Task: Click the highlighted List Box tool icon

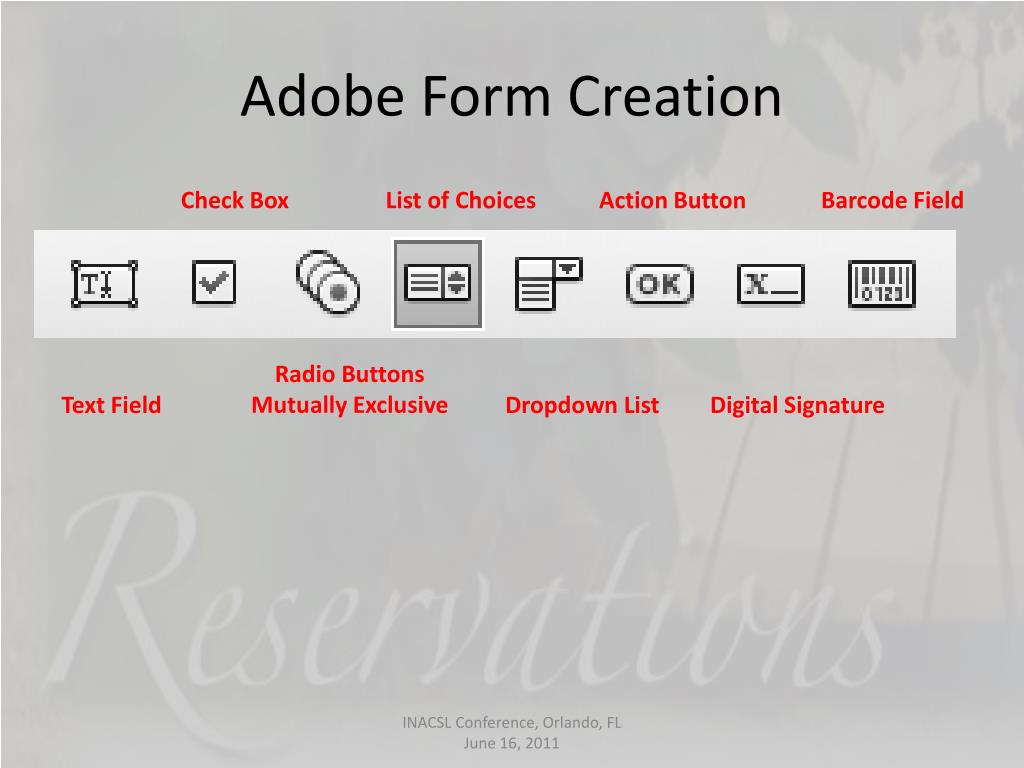Action: (x=438, y=284)
